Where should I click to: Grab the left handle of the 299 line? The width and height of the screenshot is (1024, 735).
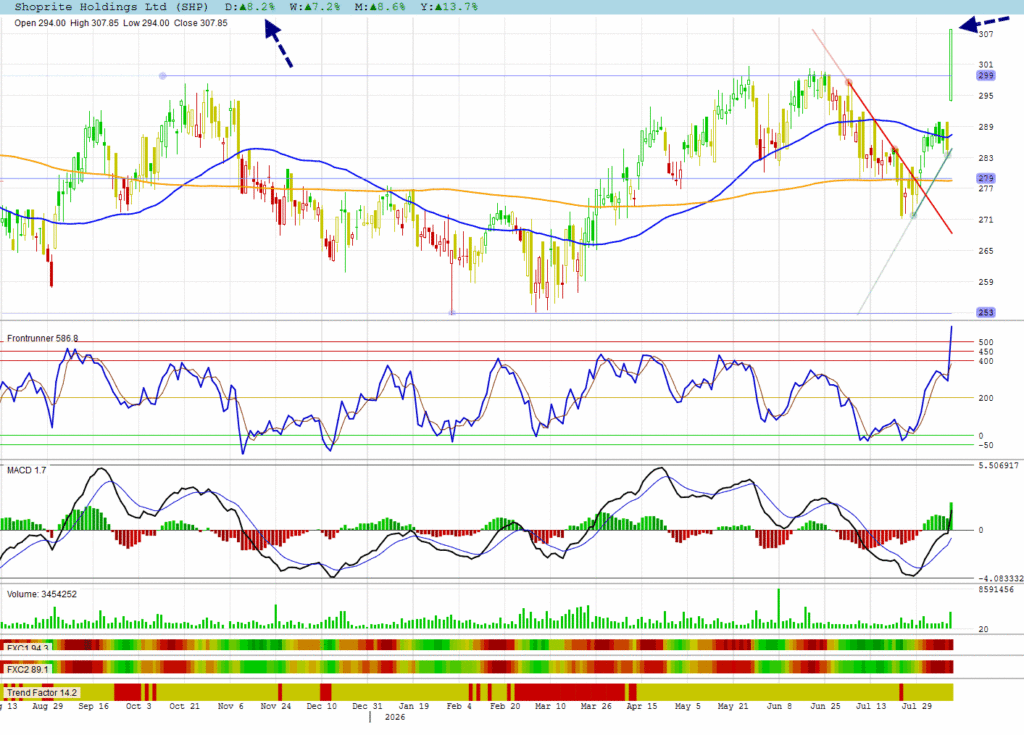point(163,76)
